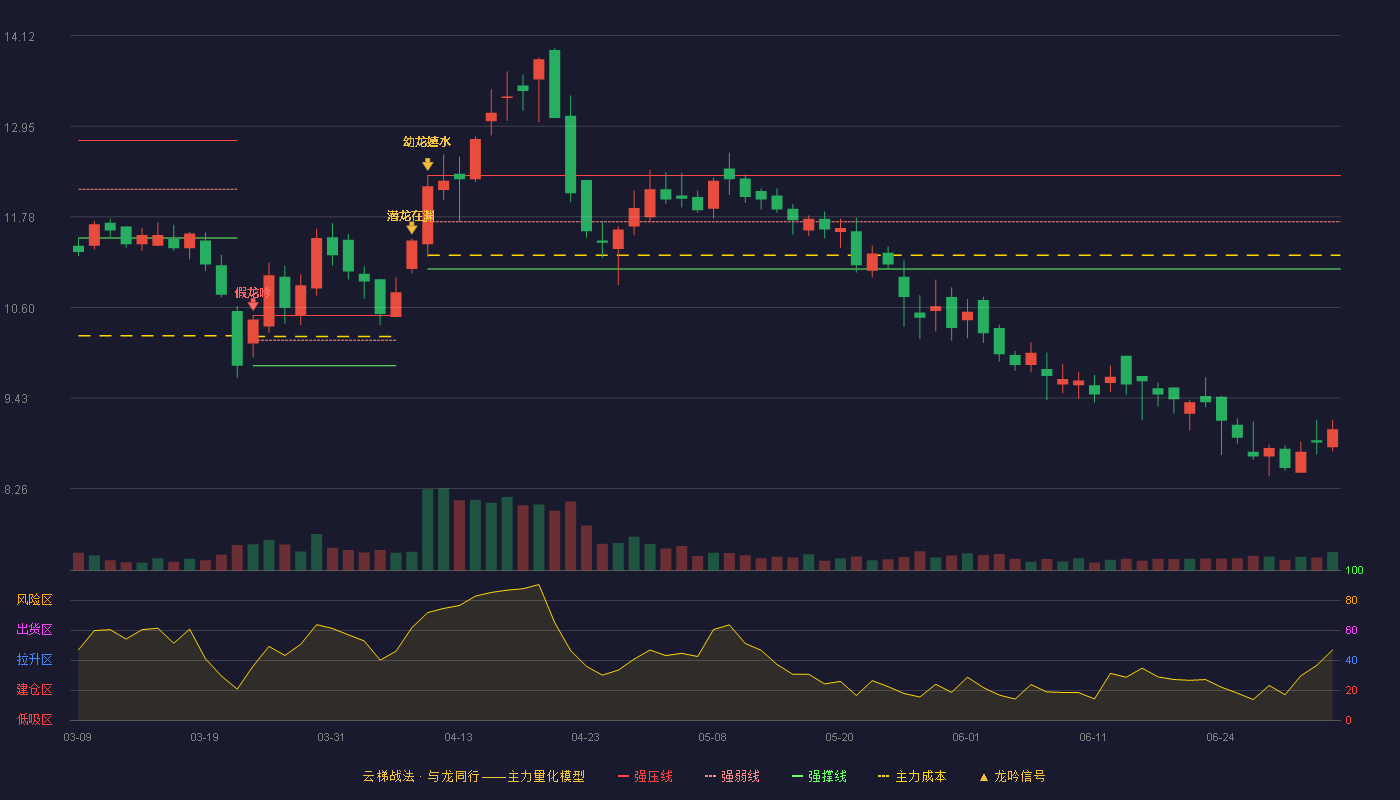Click the green 100 indicator scale value
Image resolution: width=1400 pixels, height=800 pixels.
pyautogui.click(x=1354, y=570)
